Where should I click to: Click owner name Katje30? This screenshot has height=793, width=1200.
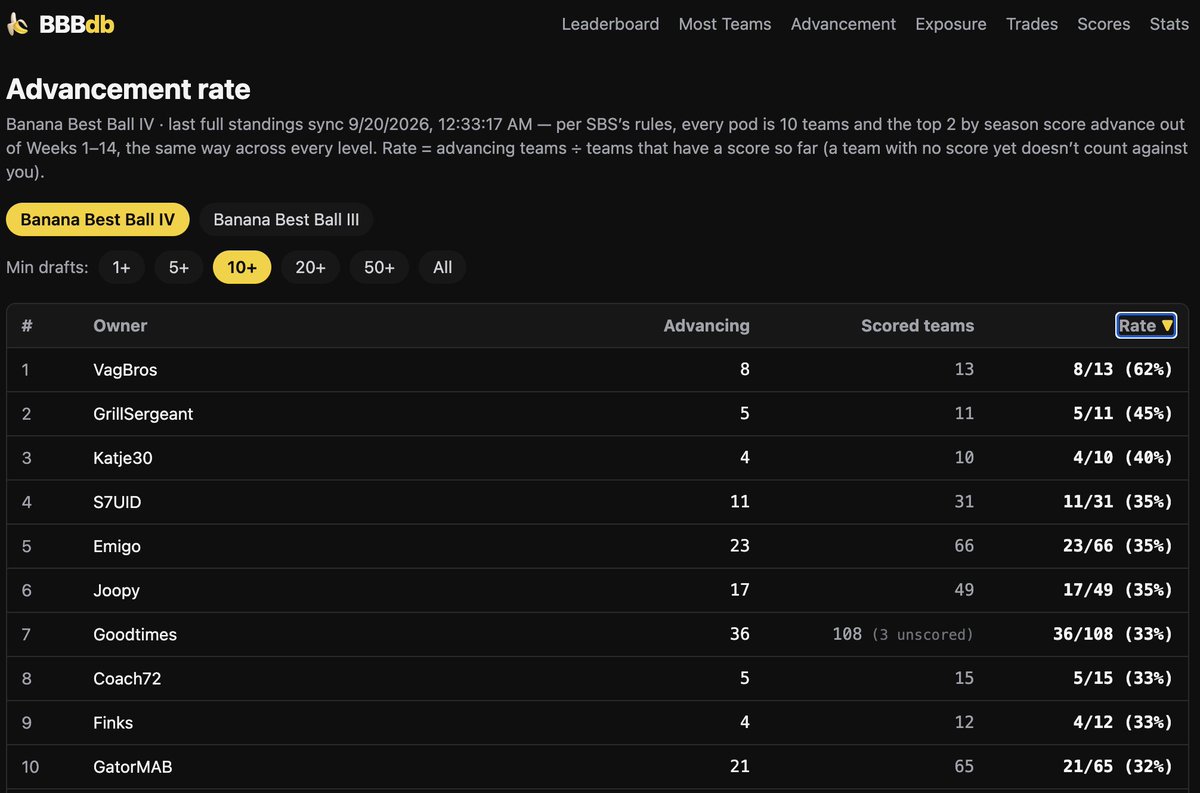click(x=123, y=458)
